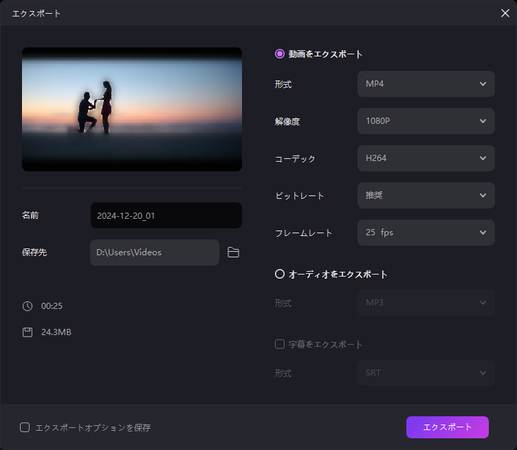Expand the コーデック H264 dropdown

point(426,158)
